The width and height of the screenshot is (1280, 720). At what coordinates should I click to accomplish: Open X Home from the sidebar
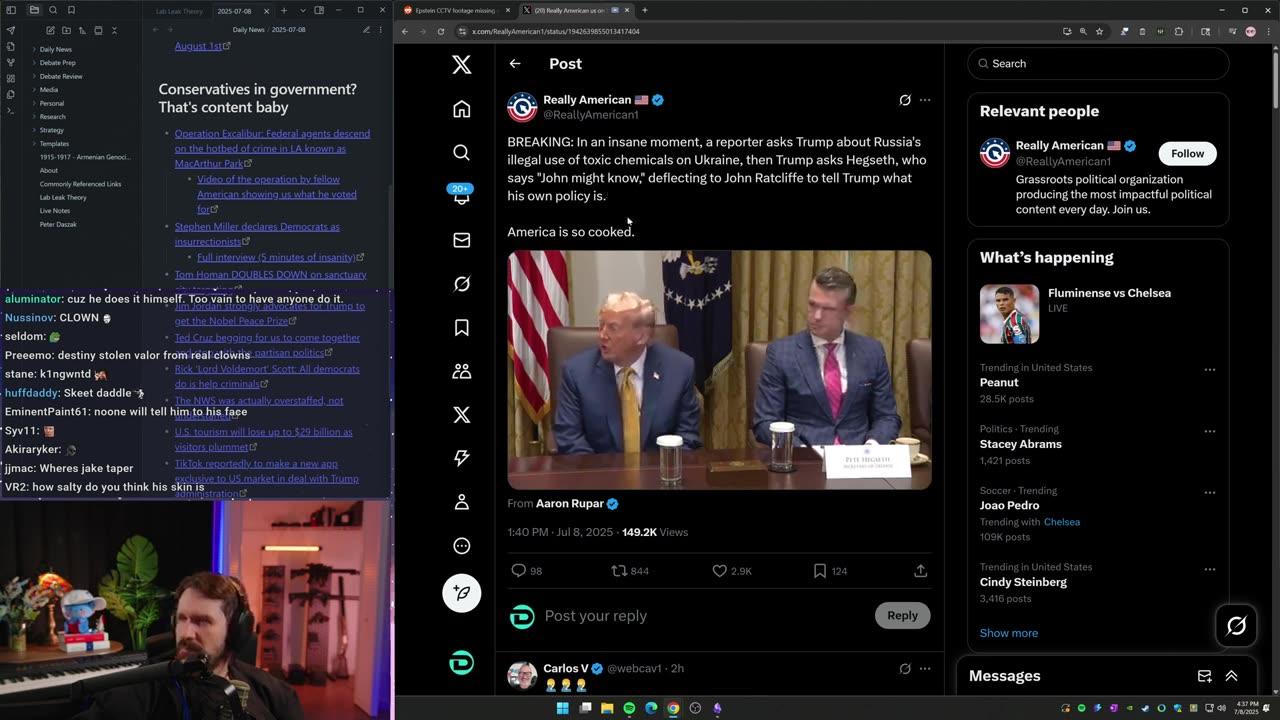tap(461, 109)
